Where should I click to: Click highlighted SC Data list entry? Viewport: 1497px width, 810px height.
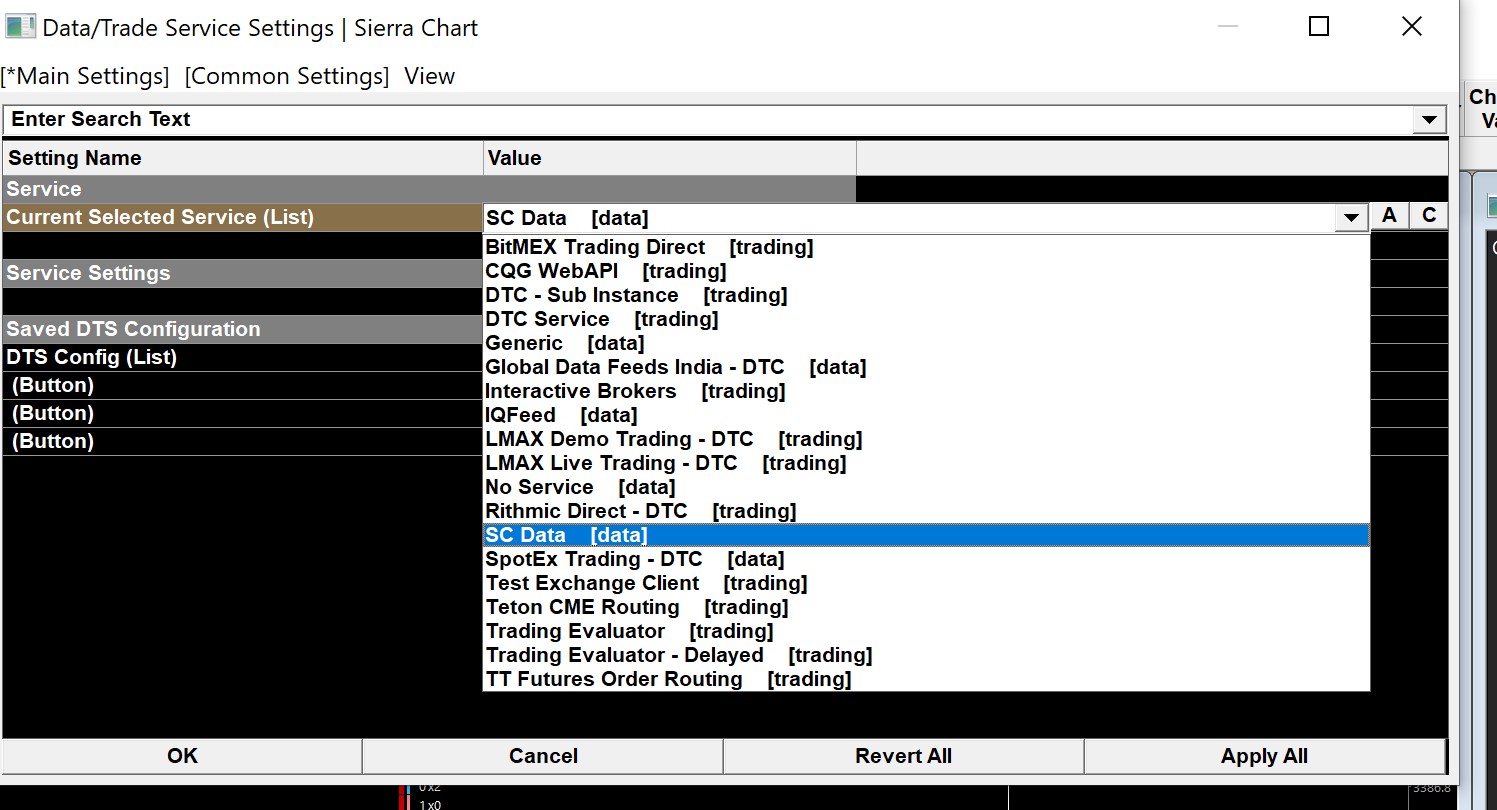[x=926, y=535]
